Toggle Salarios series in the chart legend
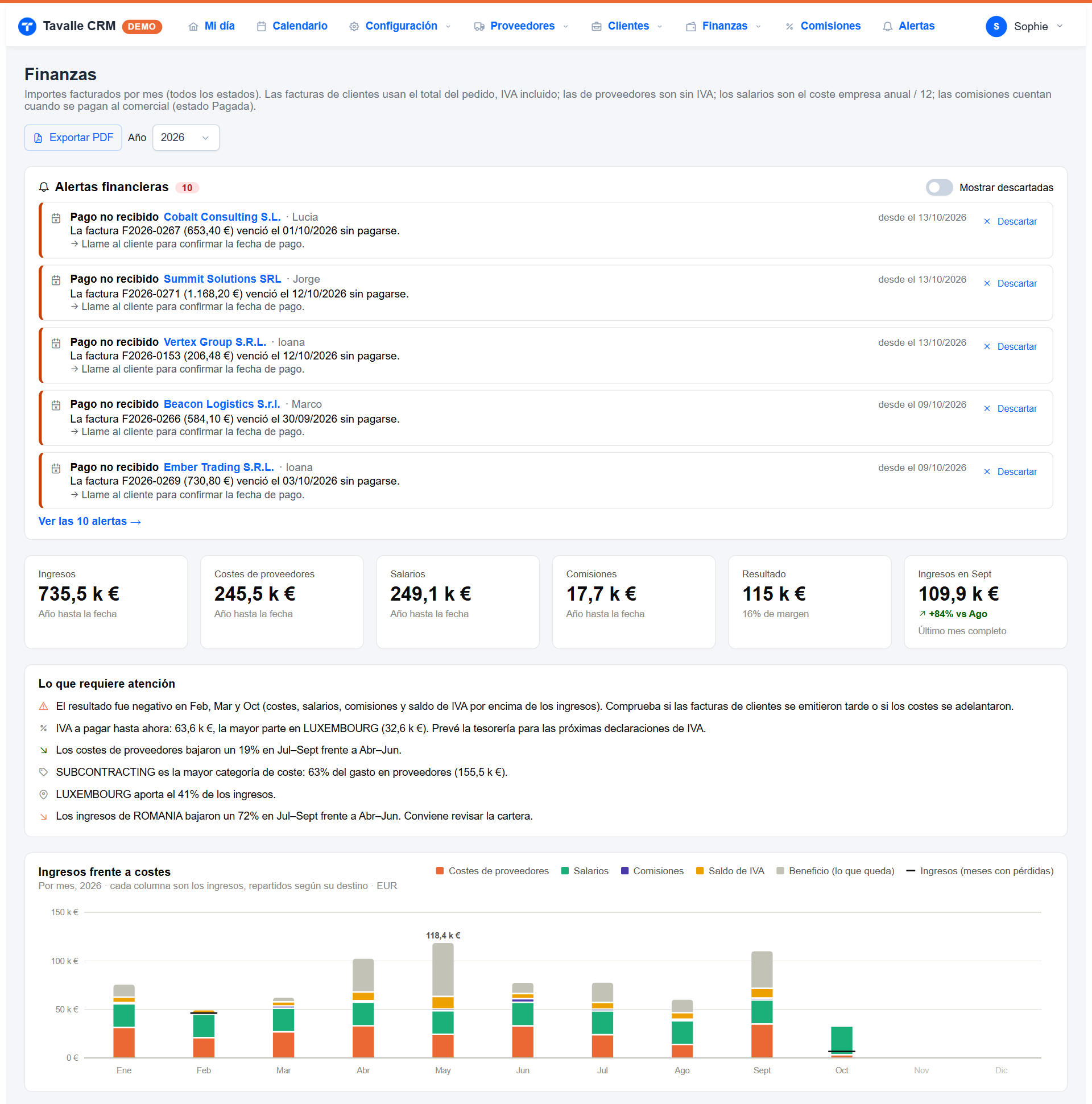Viewport: 1092px width, 1104px height. (584, 871)
